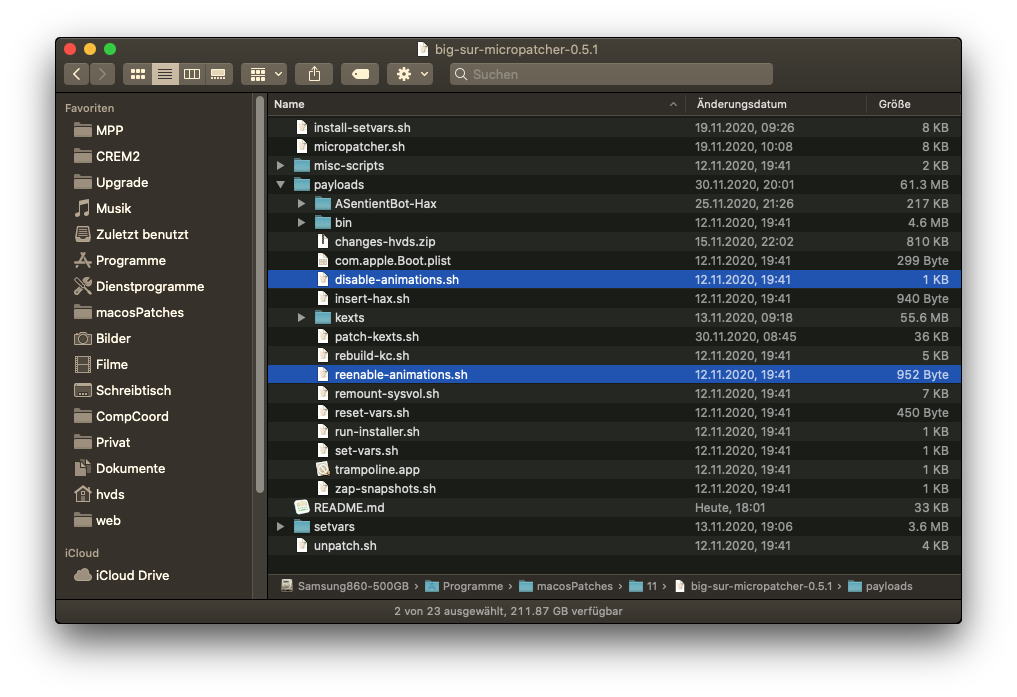The width and height of the screenshot is (1017, 697).
Task: Click the sidebar vertical scrollbar
Action: pyautogui.click(x=259, y=295)
